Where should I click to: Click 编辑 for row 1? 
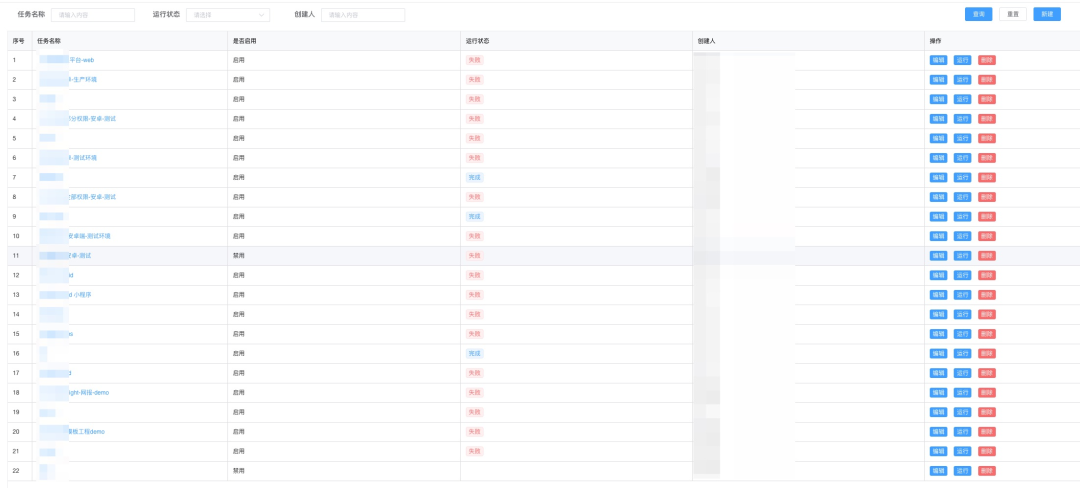(x=938, y=60)
